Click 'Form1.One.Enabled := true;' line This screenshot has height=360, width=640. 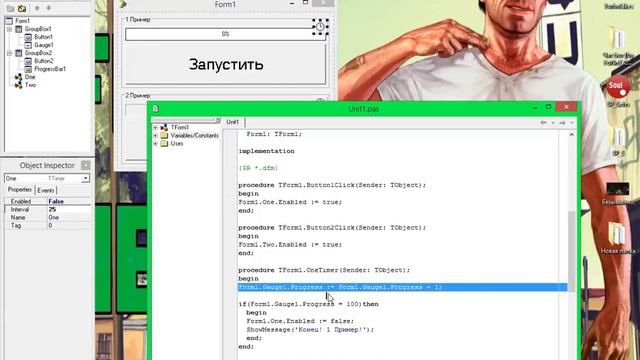[x=290, y=202]
